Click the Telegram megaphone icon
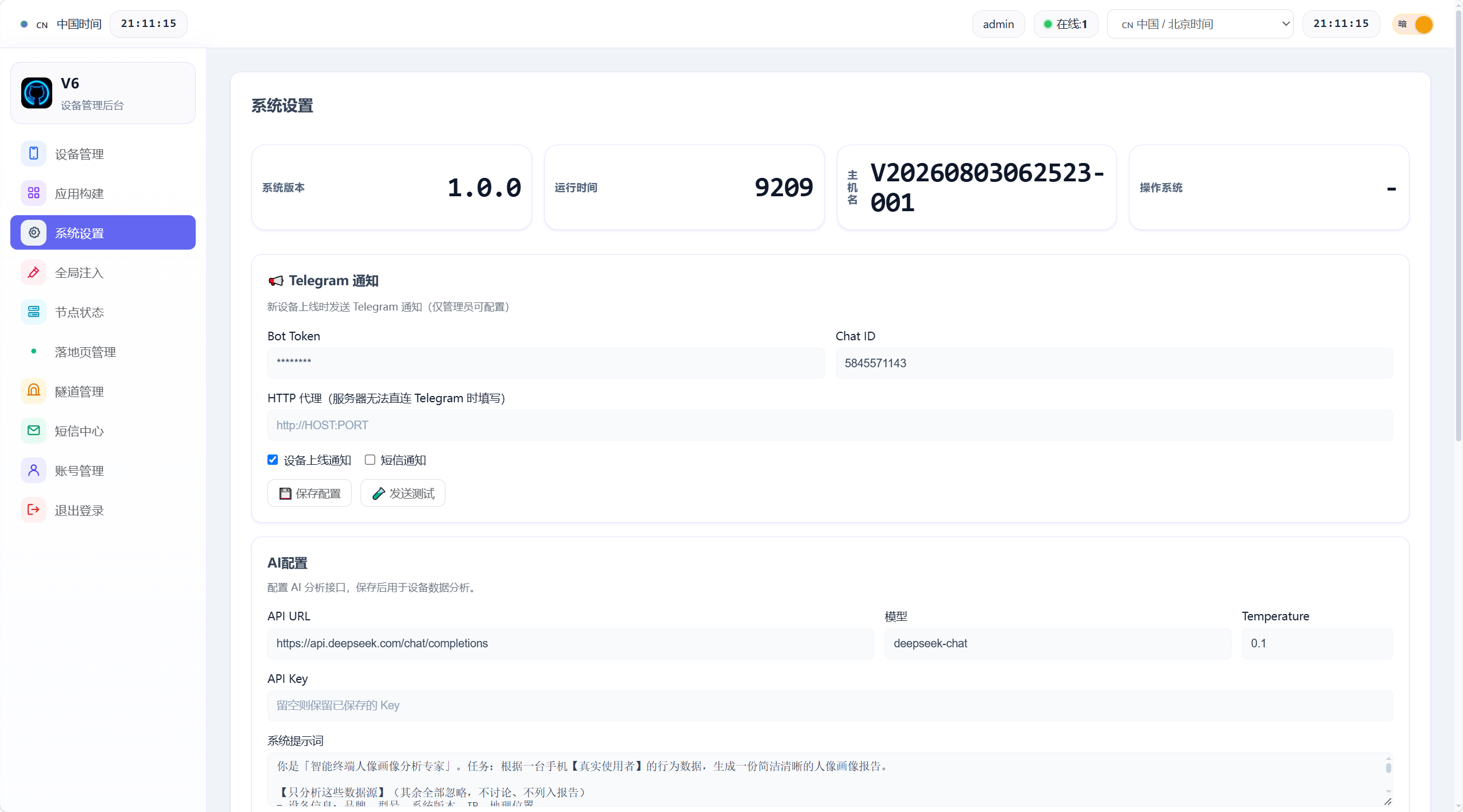 coord(276,281)
